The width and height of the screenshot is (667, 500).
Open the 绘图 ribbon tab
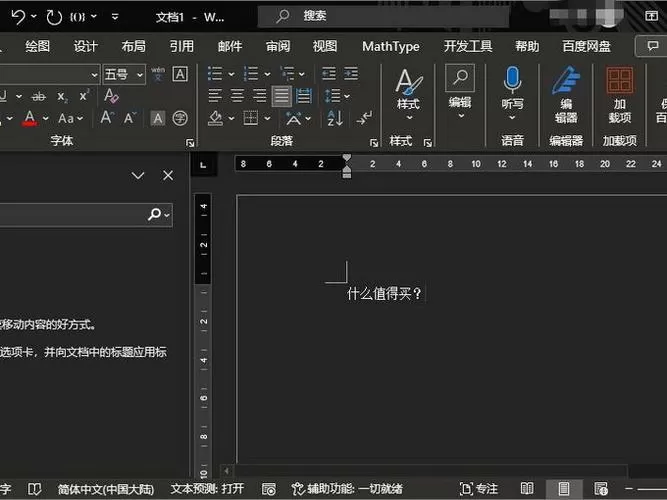click(37, 46)
